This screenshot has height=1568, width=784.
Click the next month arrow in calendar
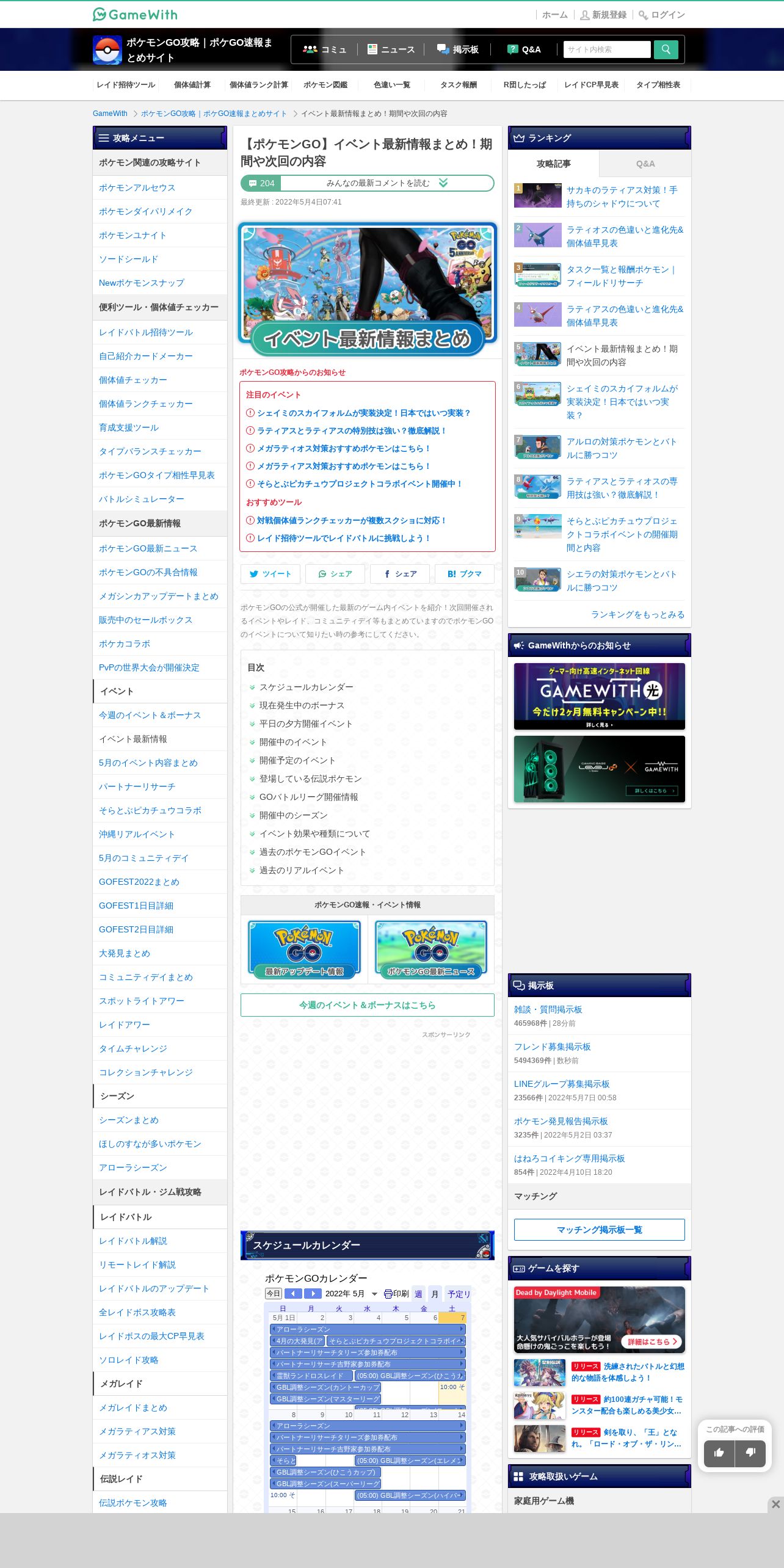click(x=313, y=1293)
